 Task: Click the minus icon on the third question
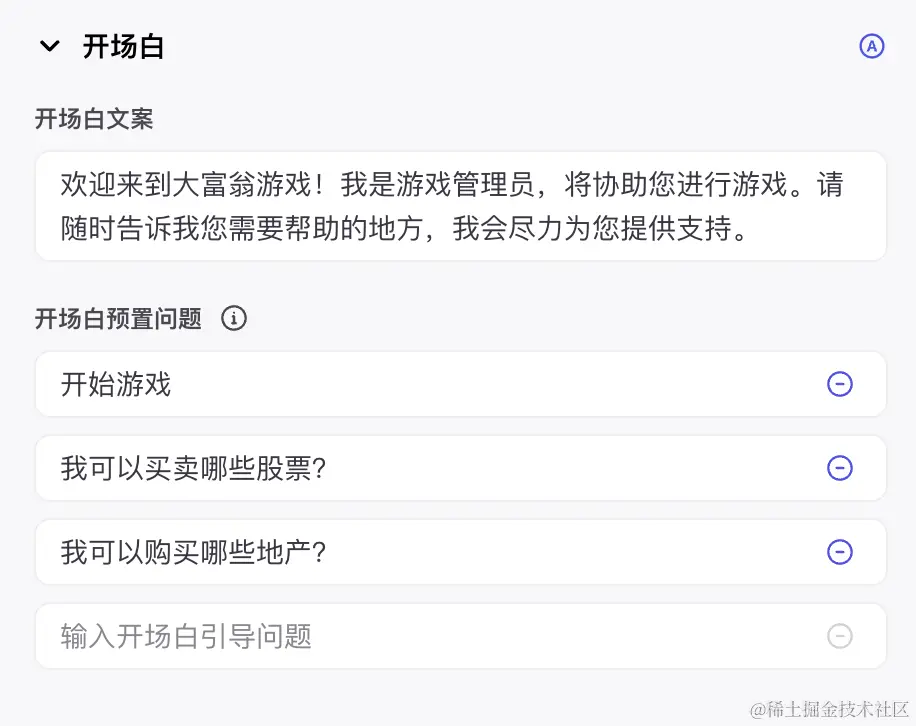[x=840, y=552]
